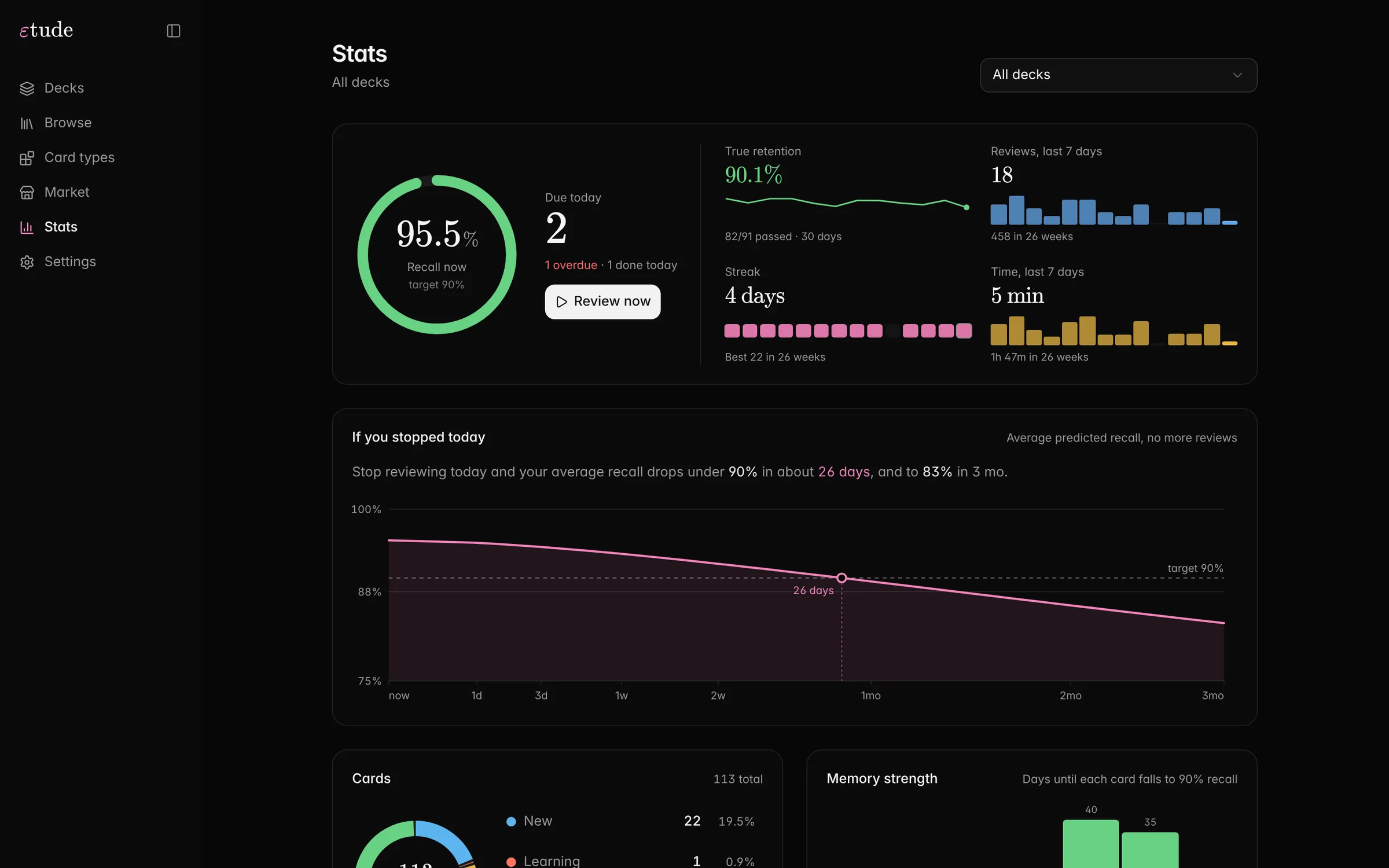Click the '113 total' cards label
1389x868 pixels.
(738, 779)
